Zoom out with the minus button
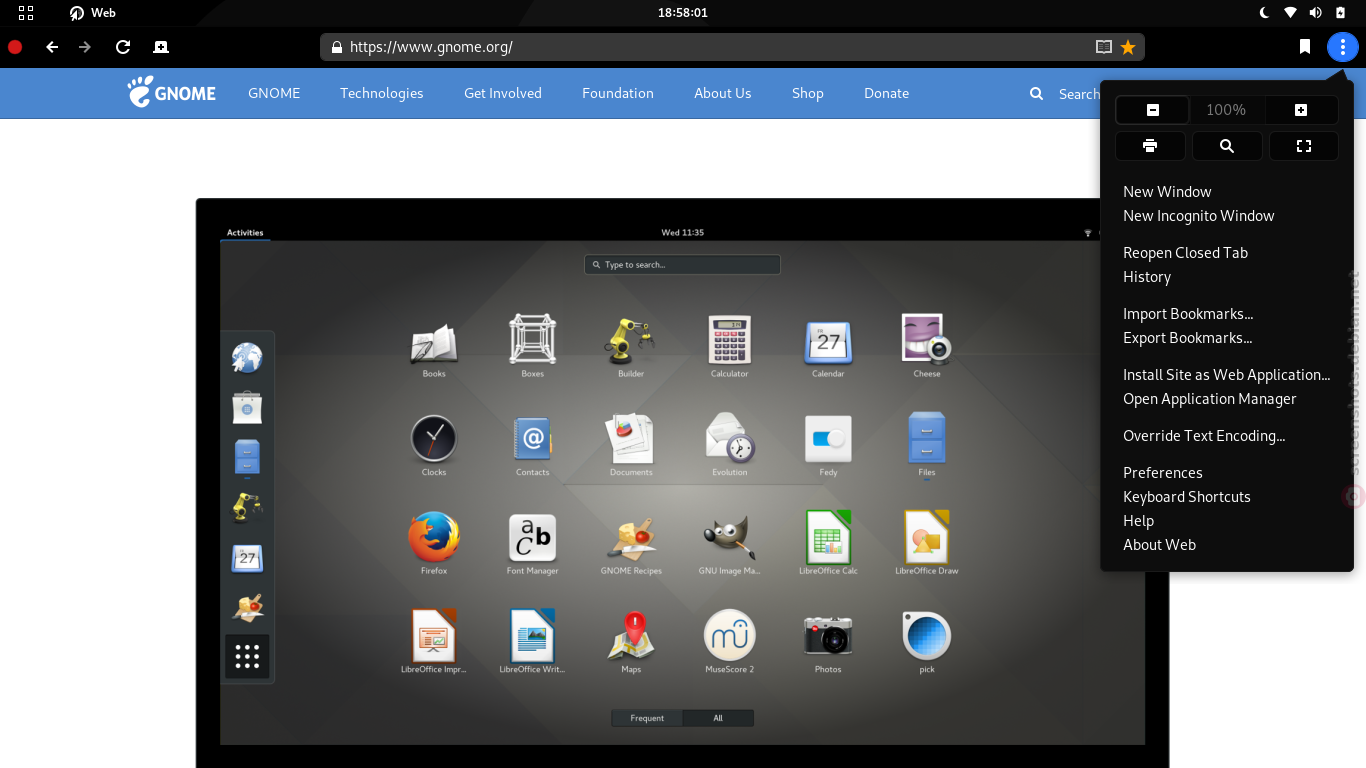The width and height of the screenshot is (1366, 768). click(x=1152, y=110)
